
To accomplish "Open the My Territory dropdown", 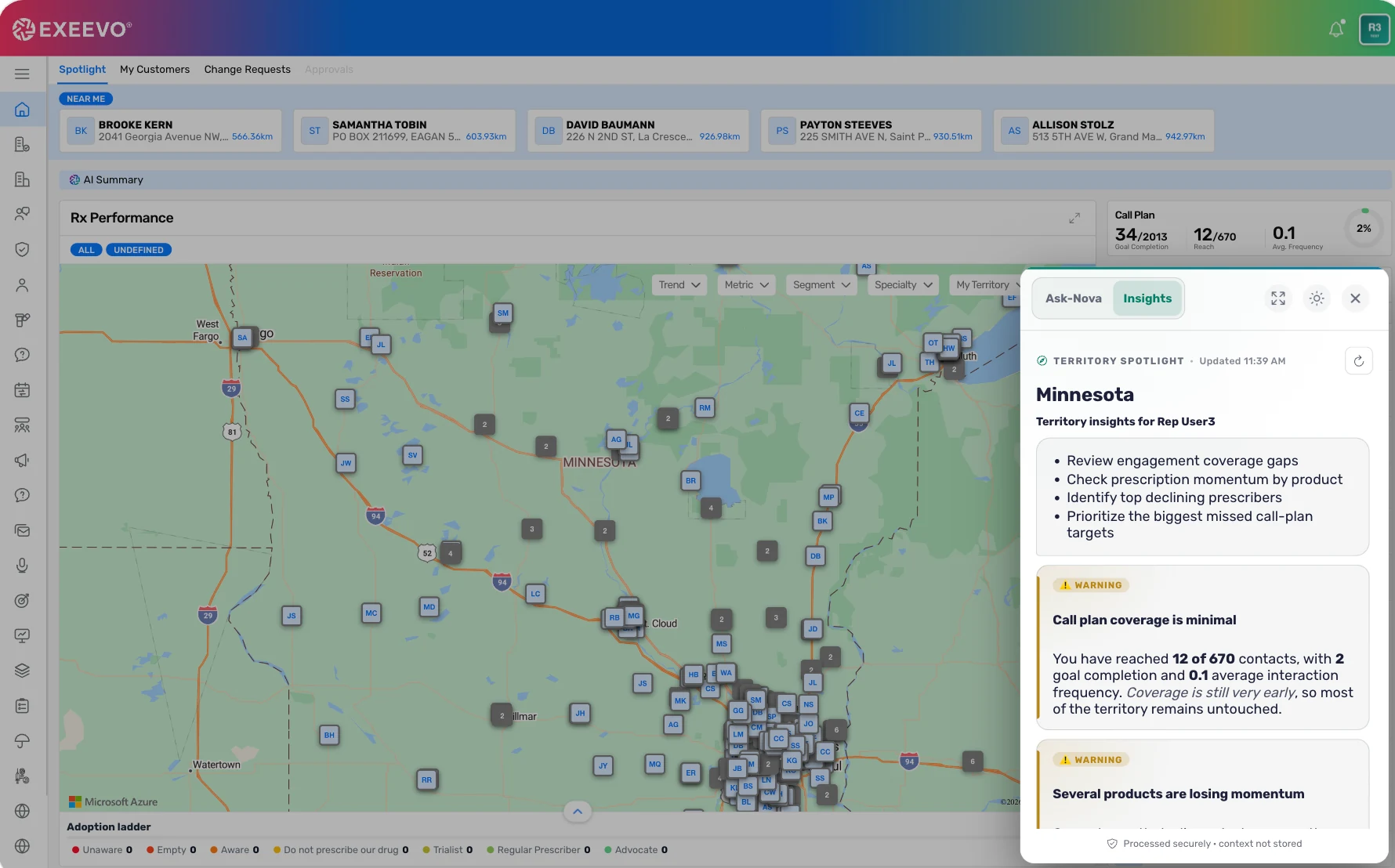I will coord(984,285).
